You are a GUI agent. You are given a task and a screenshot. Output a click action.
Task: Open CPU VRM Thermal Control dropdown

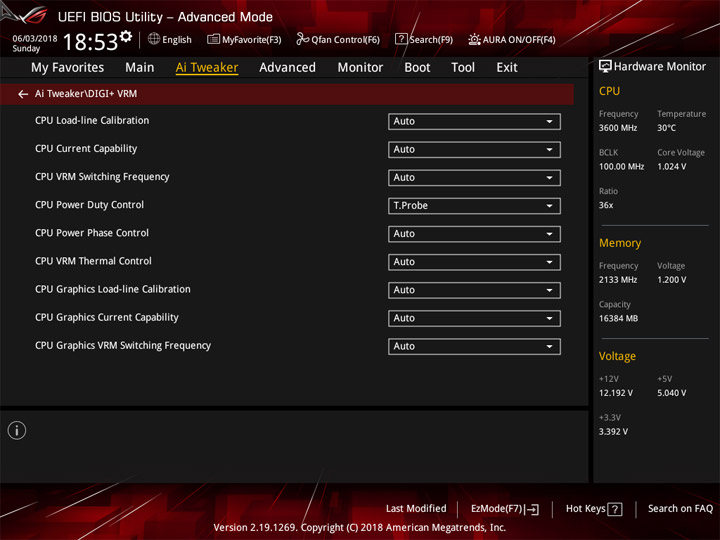tap(474, 262)
